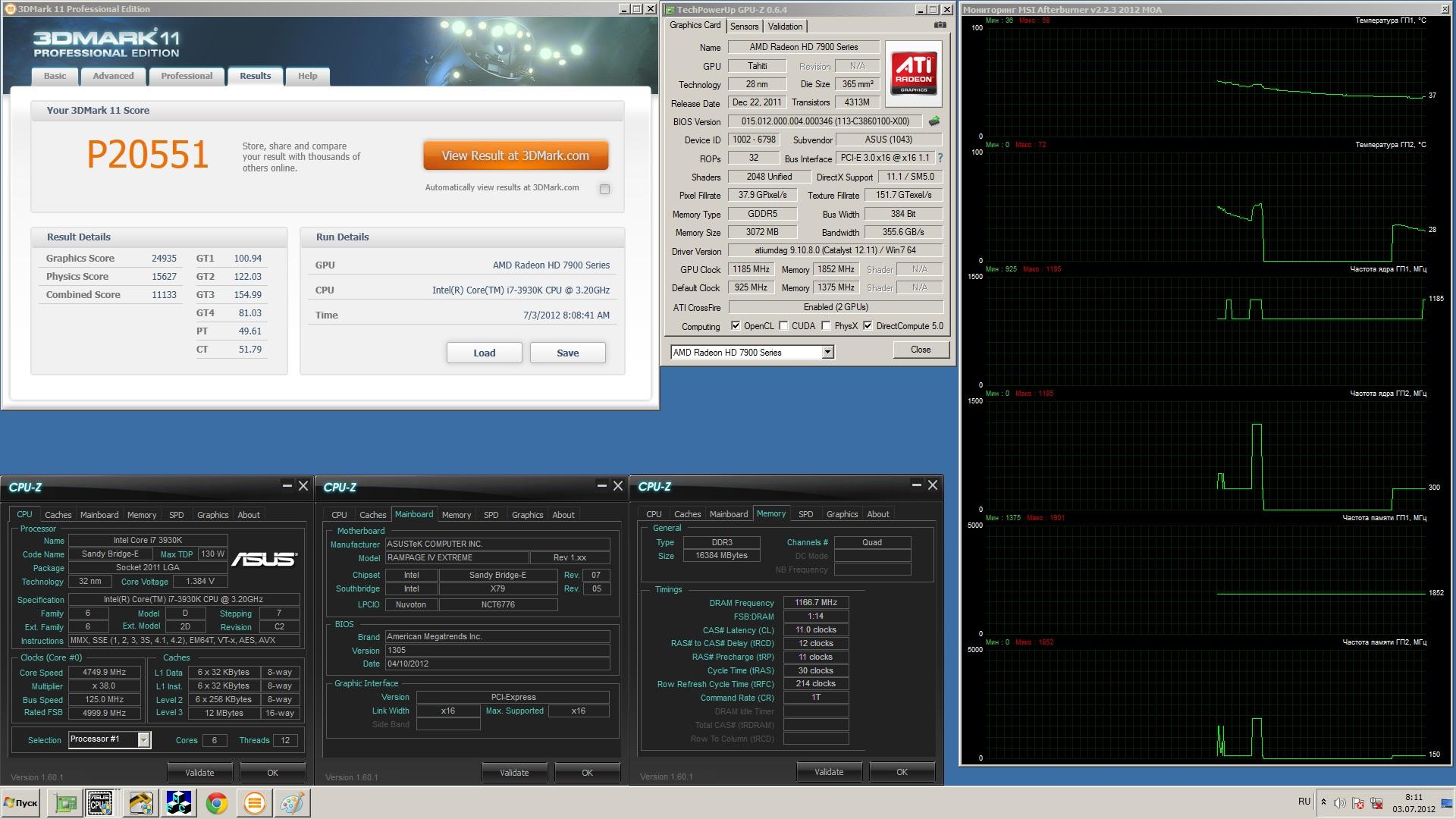Open the SPD tab in the CPU-Z Memory window

coord(805,514)
